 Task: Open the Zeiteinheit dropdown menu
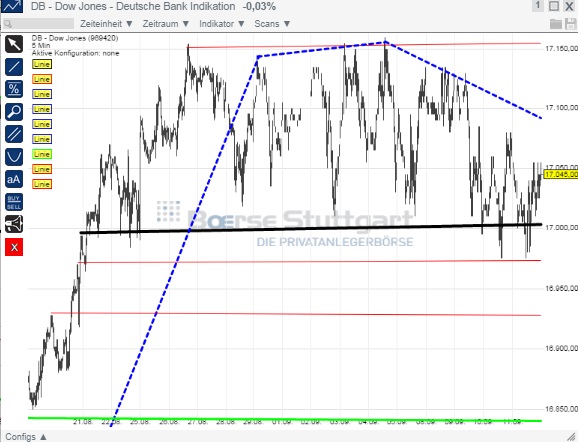pyautogui.click(x=106, y=24)
